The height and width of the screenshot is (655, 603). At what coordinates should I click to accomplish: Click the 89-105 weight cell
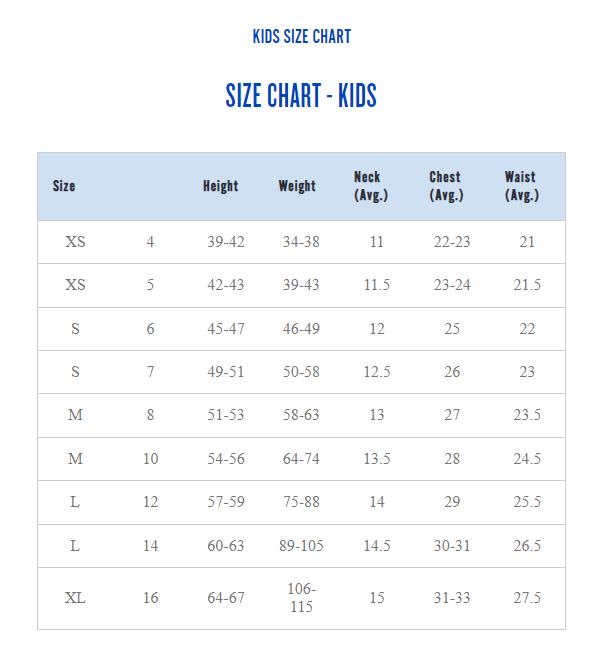coord(301,545)
